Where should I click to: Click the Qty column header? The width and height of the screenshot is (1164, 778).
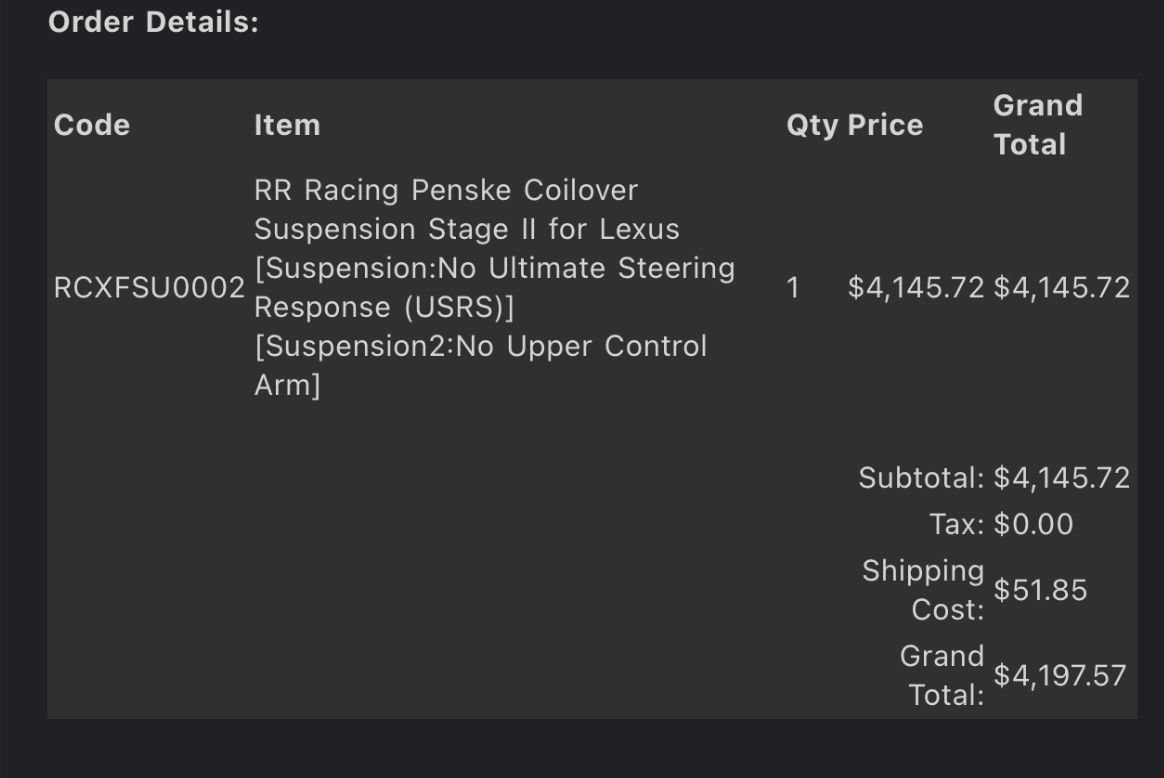(811, 125)
